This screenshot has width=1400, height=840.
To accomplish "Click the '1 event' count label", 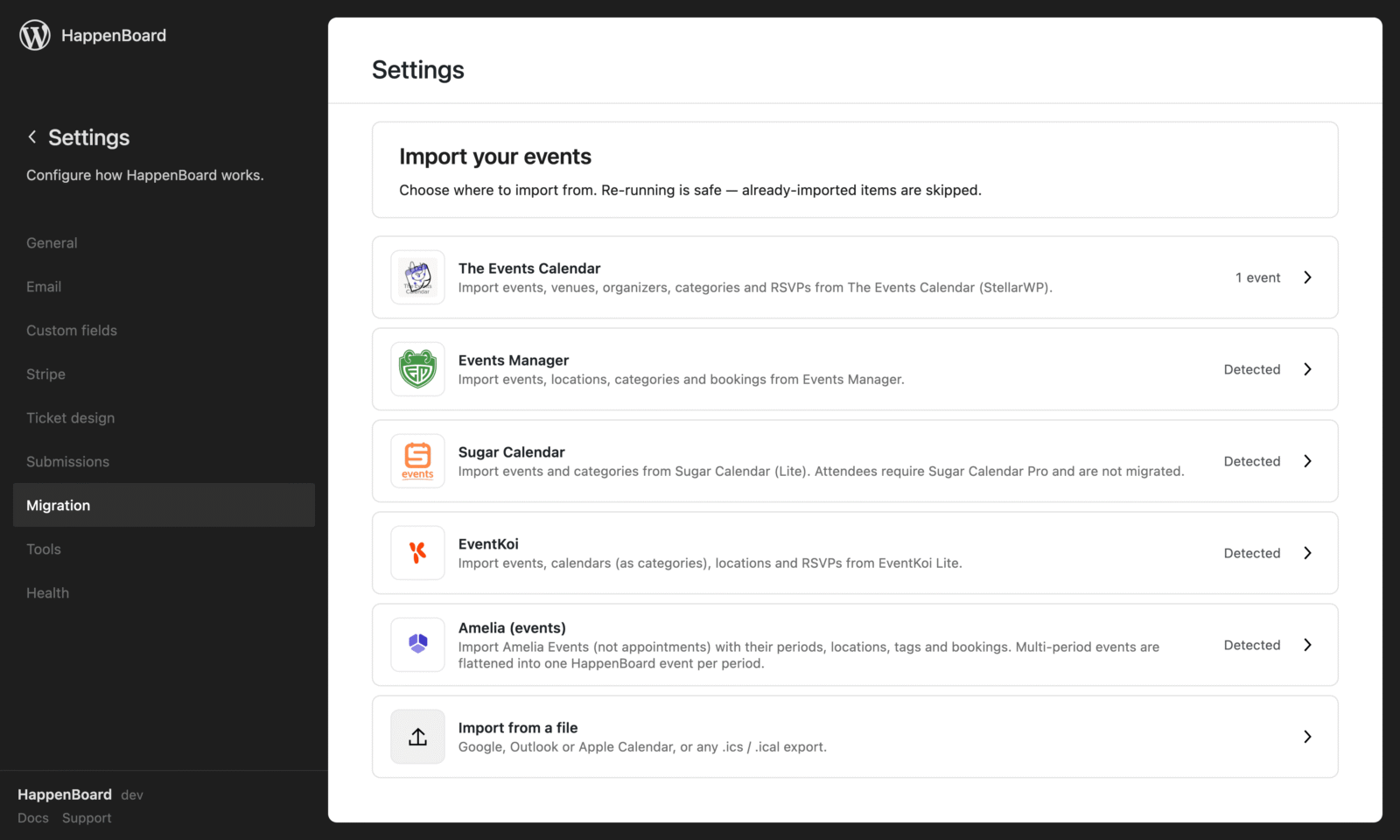I will tap(1257, 277).
